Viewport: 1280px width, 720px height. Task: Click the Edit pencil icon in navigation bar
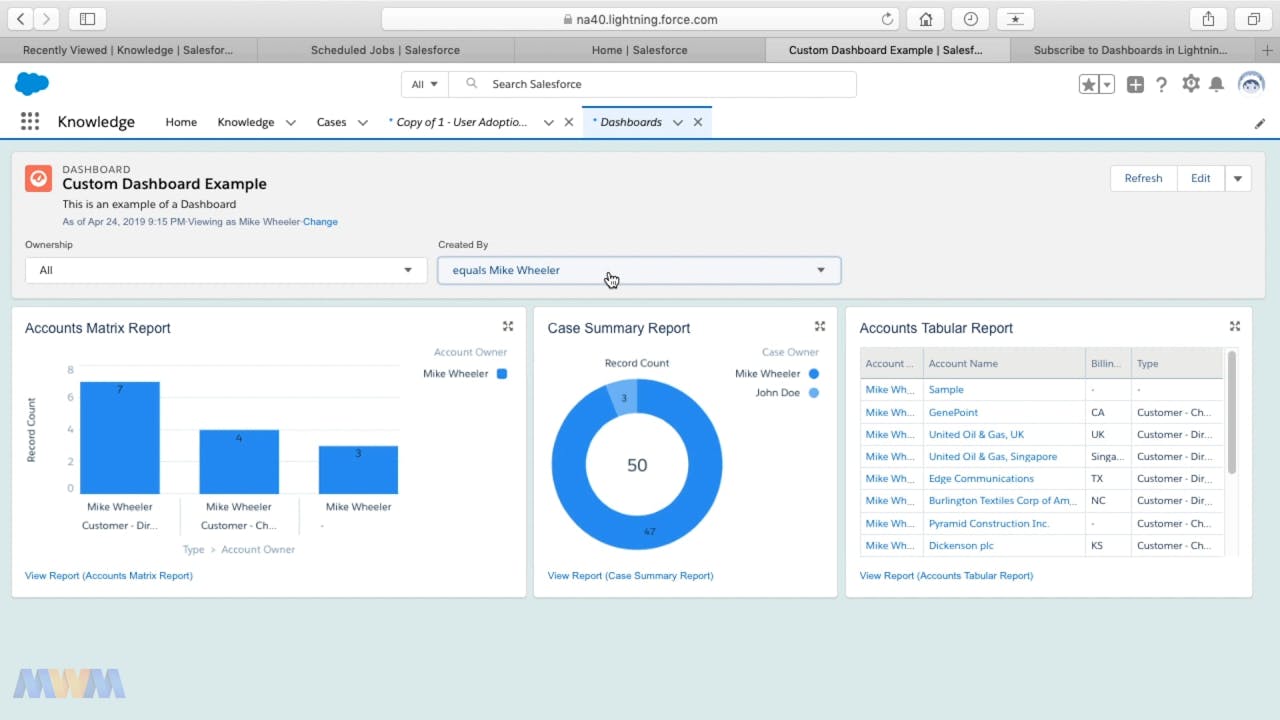point(1260,122)
